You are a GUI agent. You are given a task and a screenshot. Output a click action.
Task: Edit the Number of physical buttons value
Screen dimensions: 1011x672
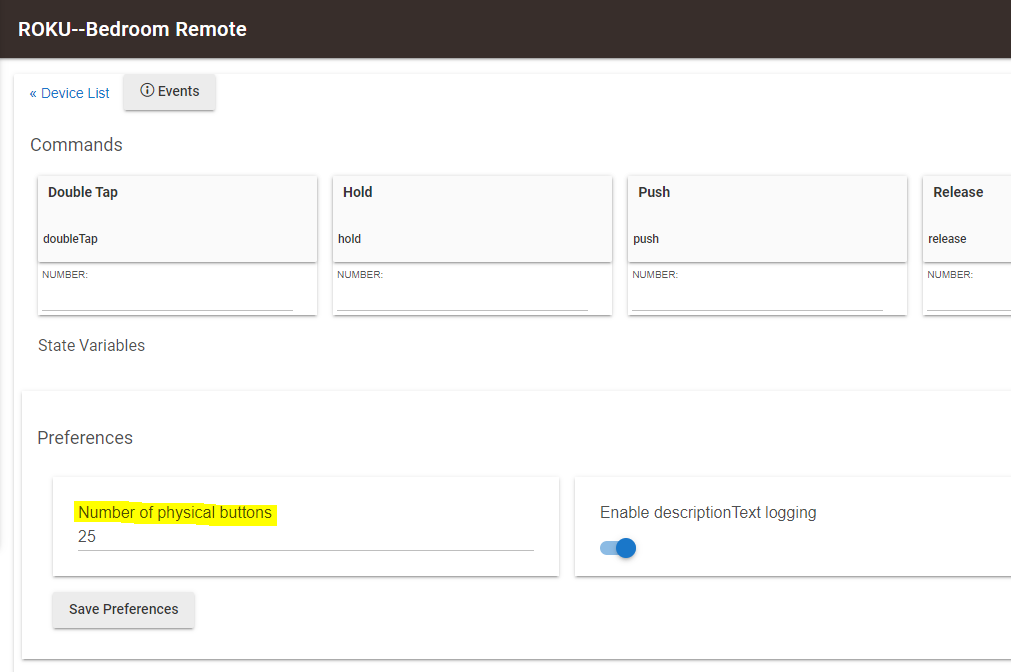(300, 536)
